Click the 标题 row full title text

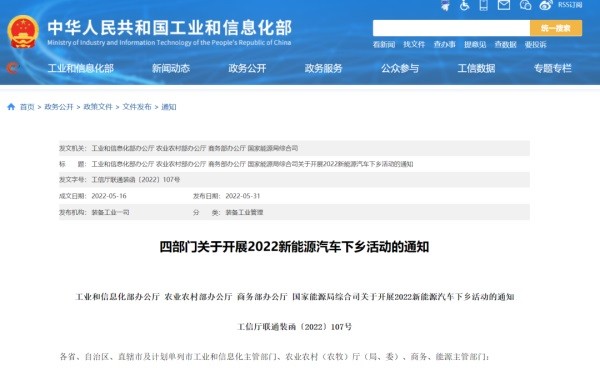click(x=252, y=164)
